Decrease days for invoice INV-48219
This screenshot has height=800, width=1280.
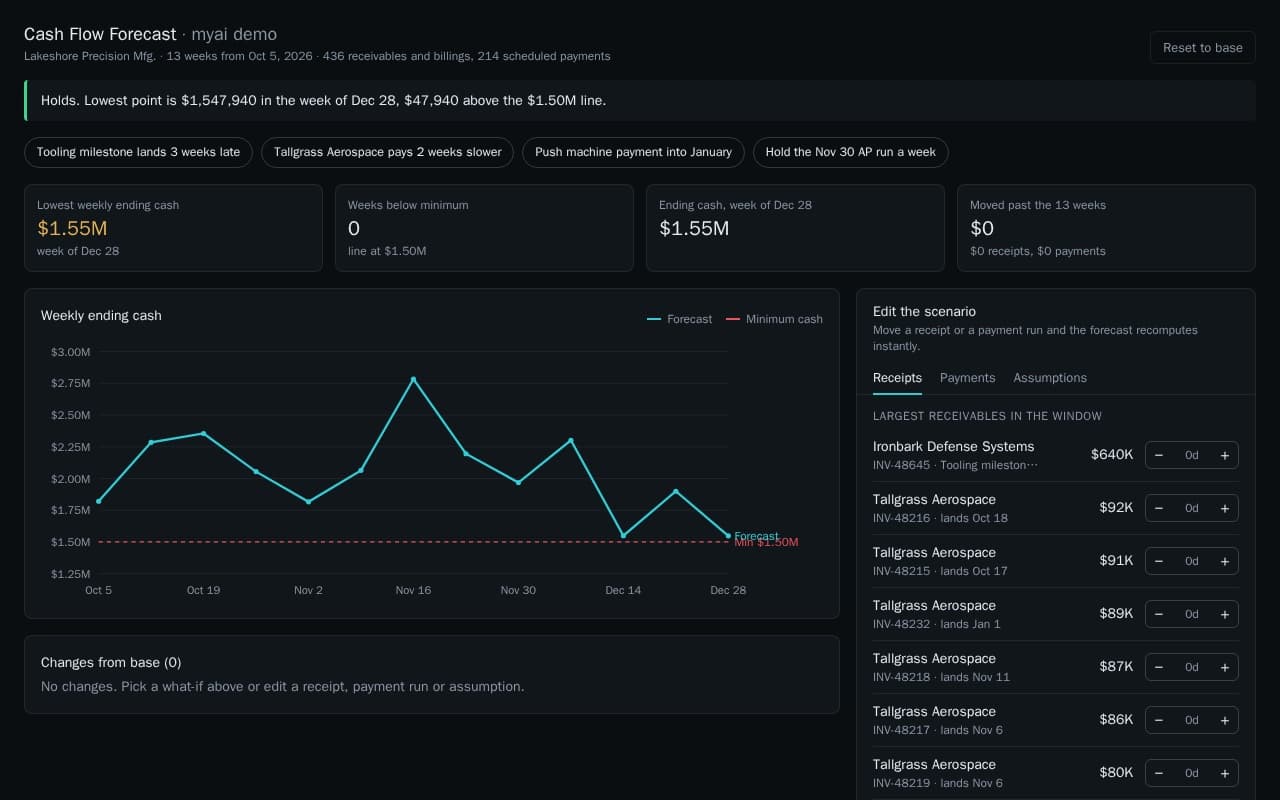coord(1159,773)
